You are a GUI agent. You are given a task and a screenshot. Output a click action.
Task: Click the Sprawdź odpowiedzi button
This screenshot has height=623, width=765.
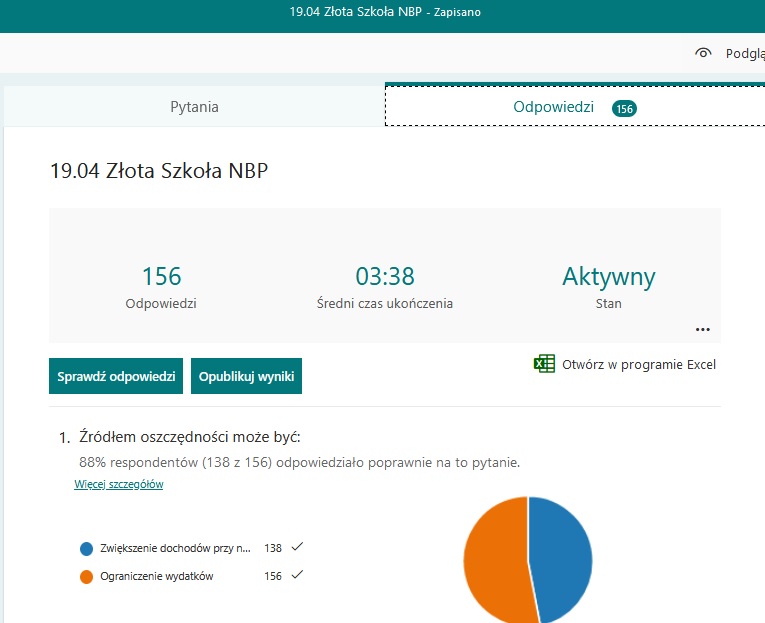[116, 376]
